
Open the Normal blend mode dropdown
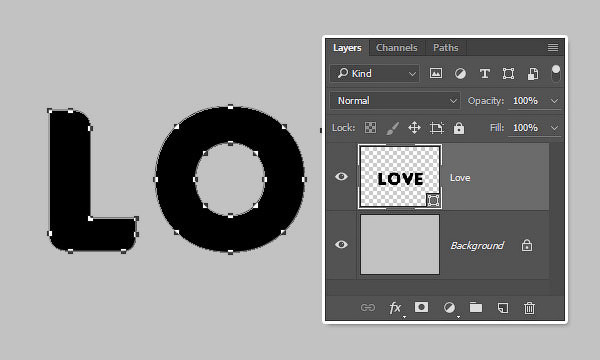[395, 101]
